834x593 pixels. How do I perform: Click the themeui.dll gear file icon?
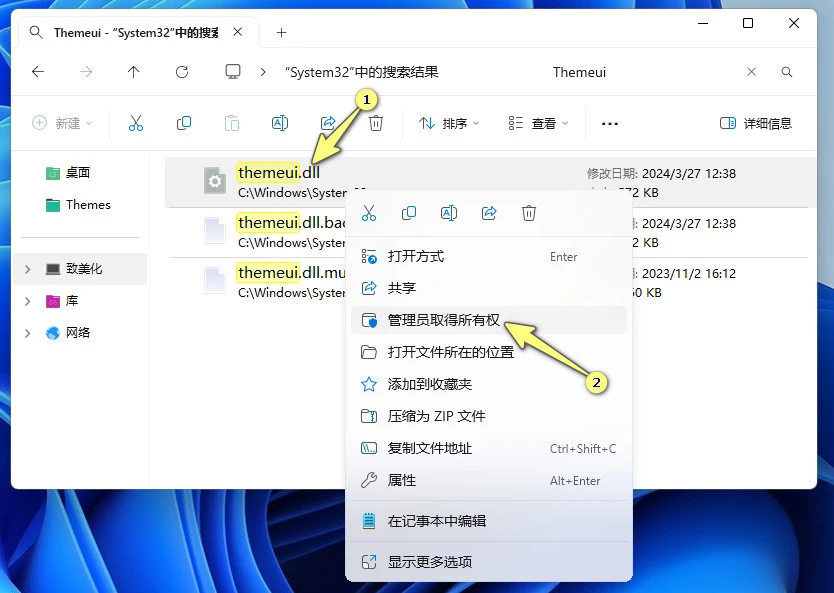tap(215, 181)
